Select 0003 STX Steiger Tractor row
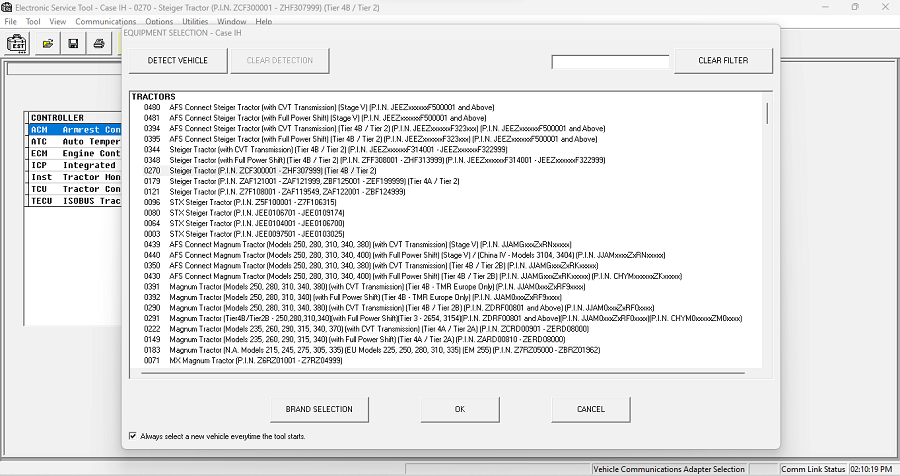900x476 pixels. coord(244,234)
